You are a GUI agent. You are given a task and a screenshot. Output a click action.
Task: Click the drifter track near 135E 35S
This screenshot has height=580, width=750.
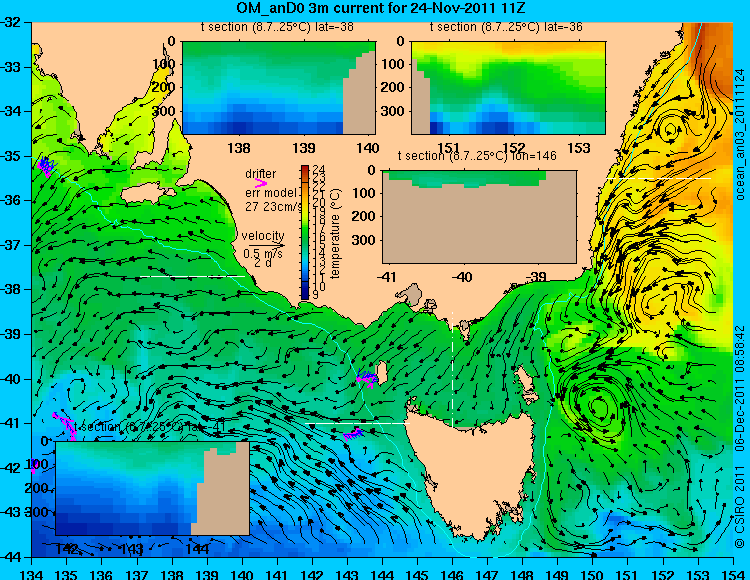coord(46,165)
